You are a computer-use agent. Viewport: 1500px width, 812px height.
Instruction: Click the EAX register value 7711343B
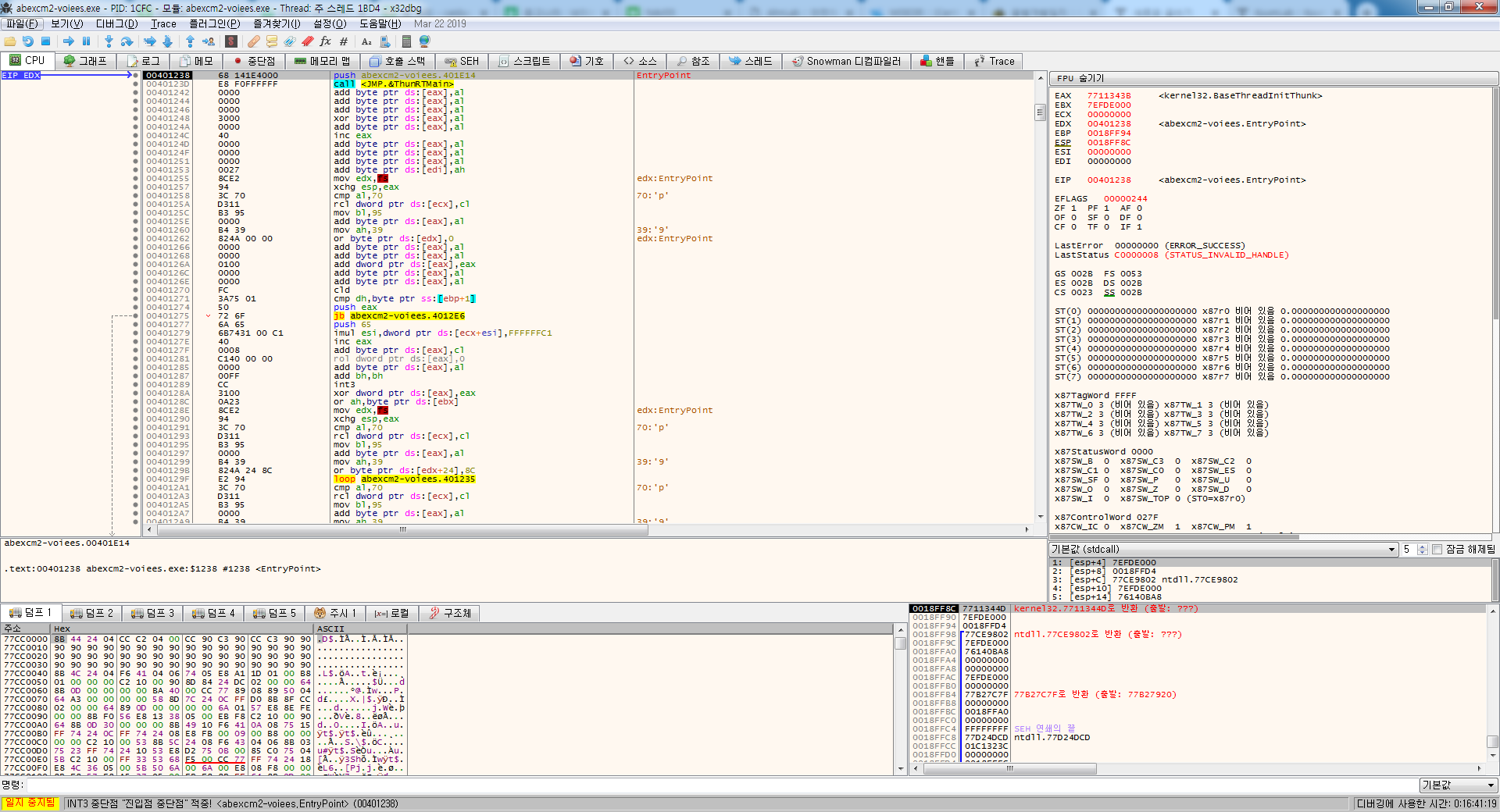(1109, 95)
